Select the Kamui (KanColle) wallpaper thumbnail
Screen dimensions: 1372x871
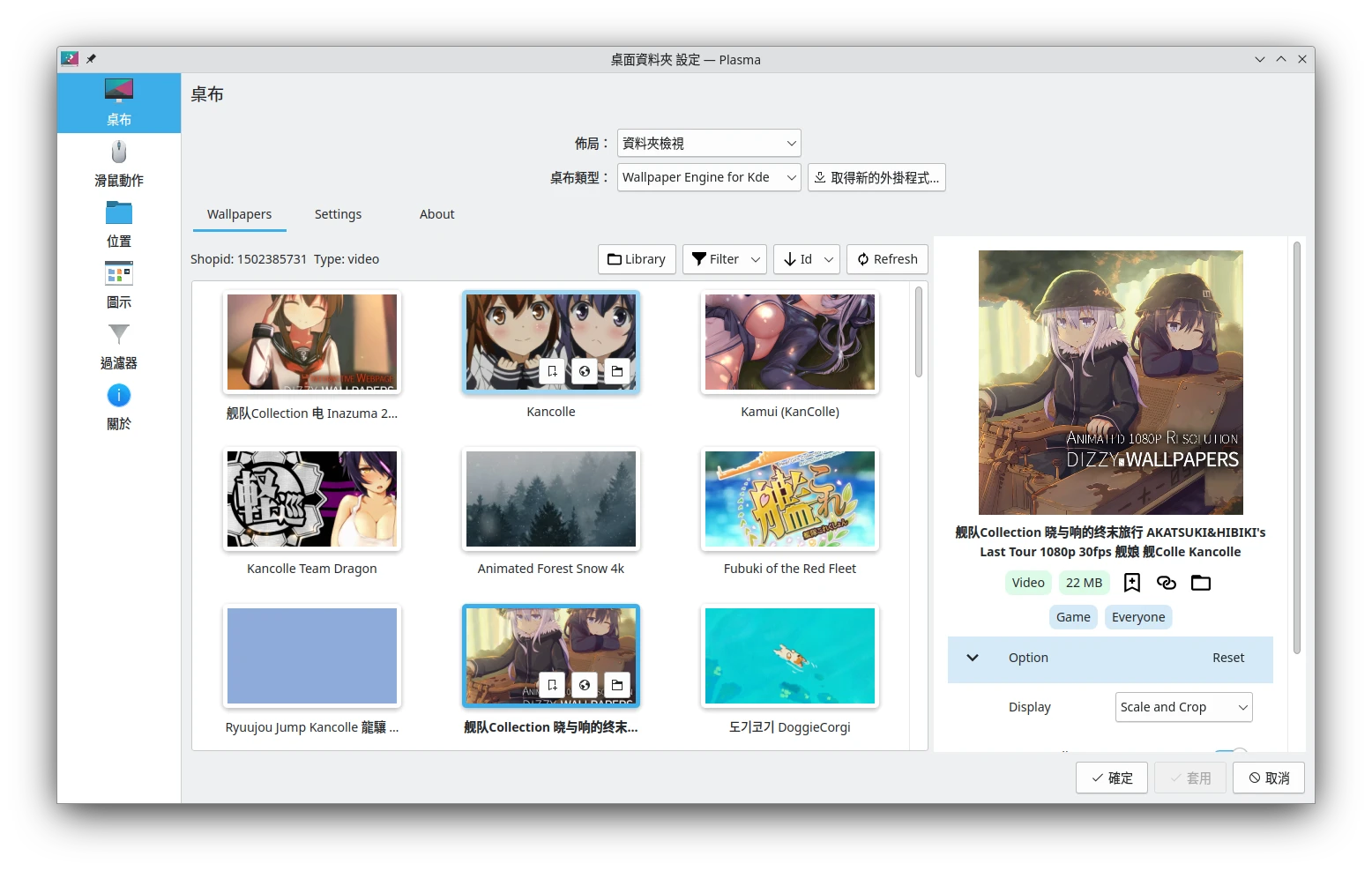click(790, 342)
